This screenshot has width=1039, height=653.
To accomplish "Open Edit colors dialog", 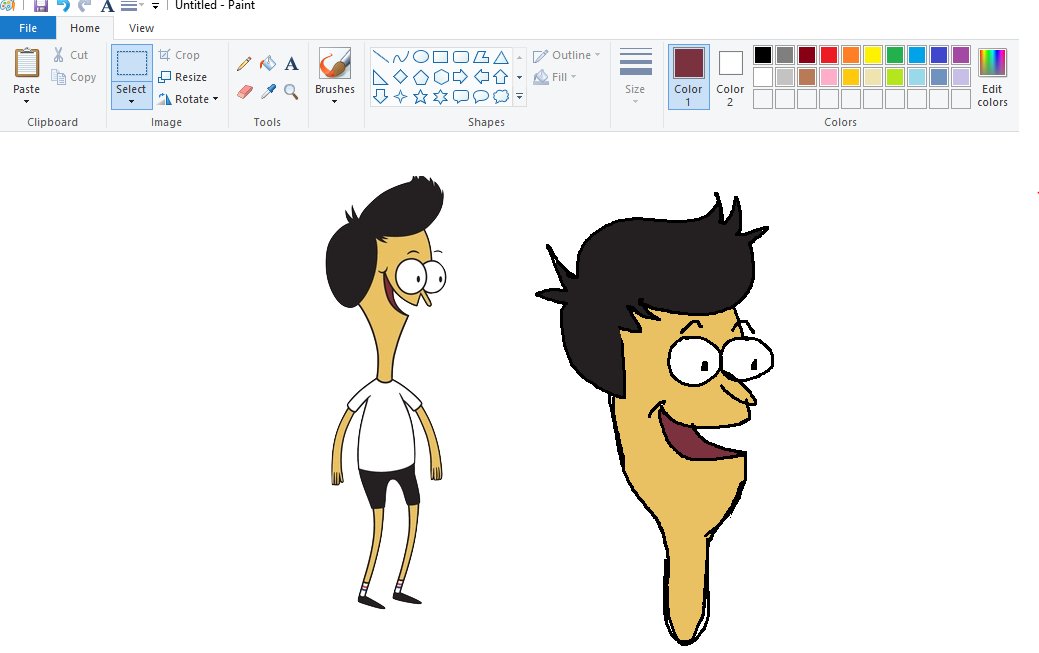I will click(992, 77).
